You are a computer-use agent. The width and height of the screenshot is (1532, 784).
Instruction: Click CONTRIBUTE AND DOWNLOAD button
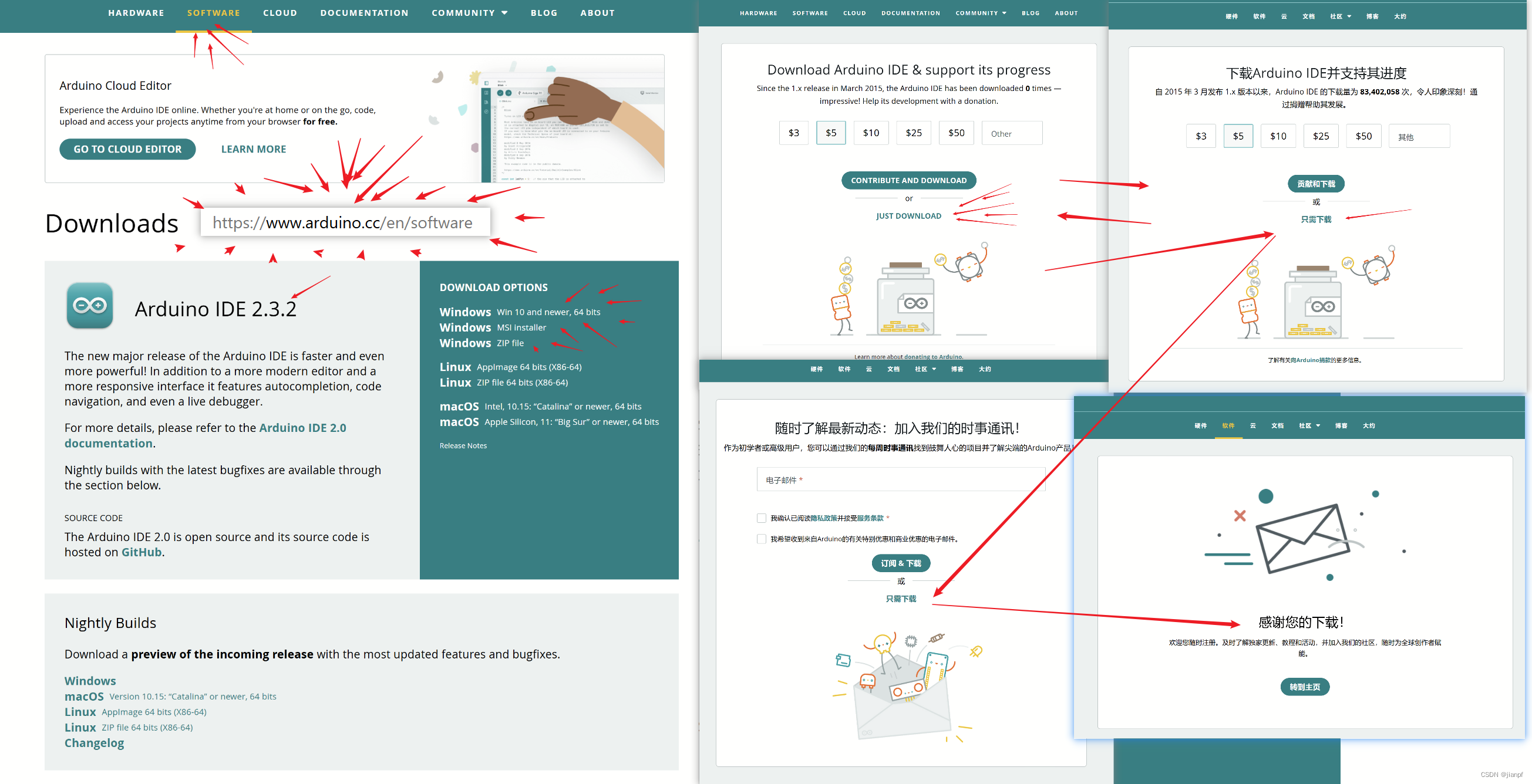click(x=909, y=180)
